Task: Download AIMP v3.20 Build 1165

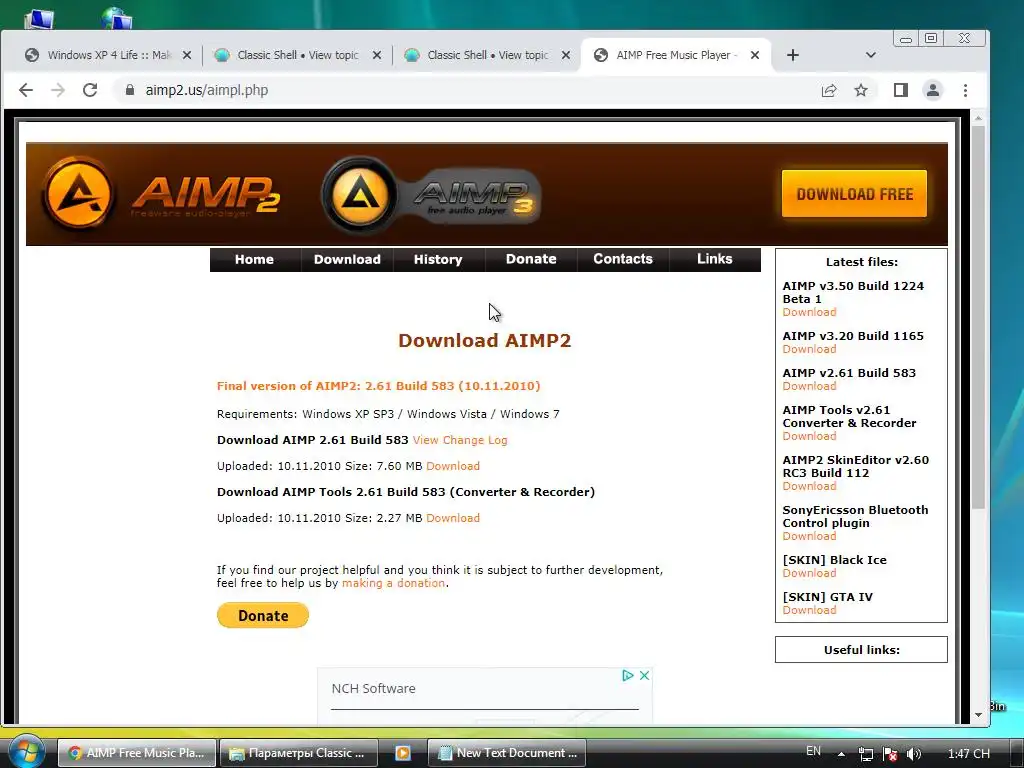Action: [x=809, y=349]
